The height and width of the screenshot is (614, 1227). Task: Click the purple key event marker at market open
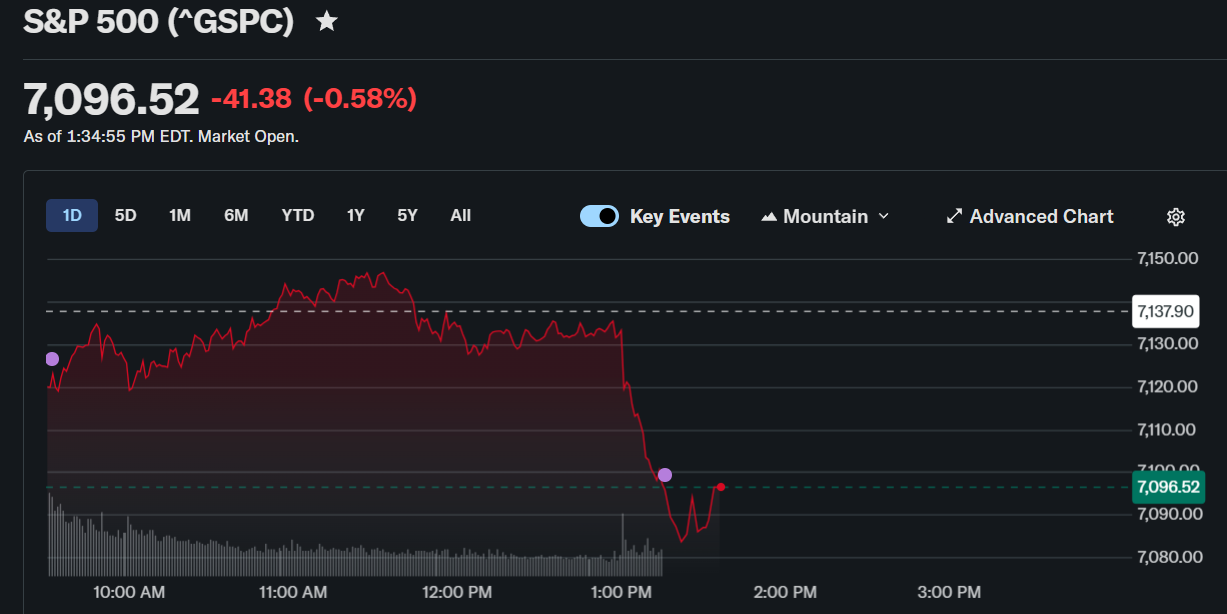pos(51,359)
